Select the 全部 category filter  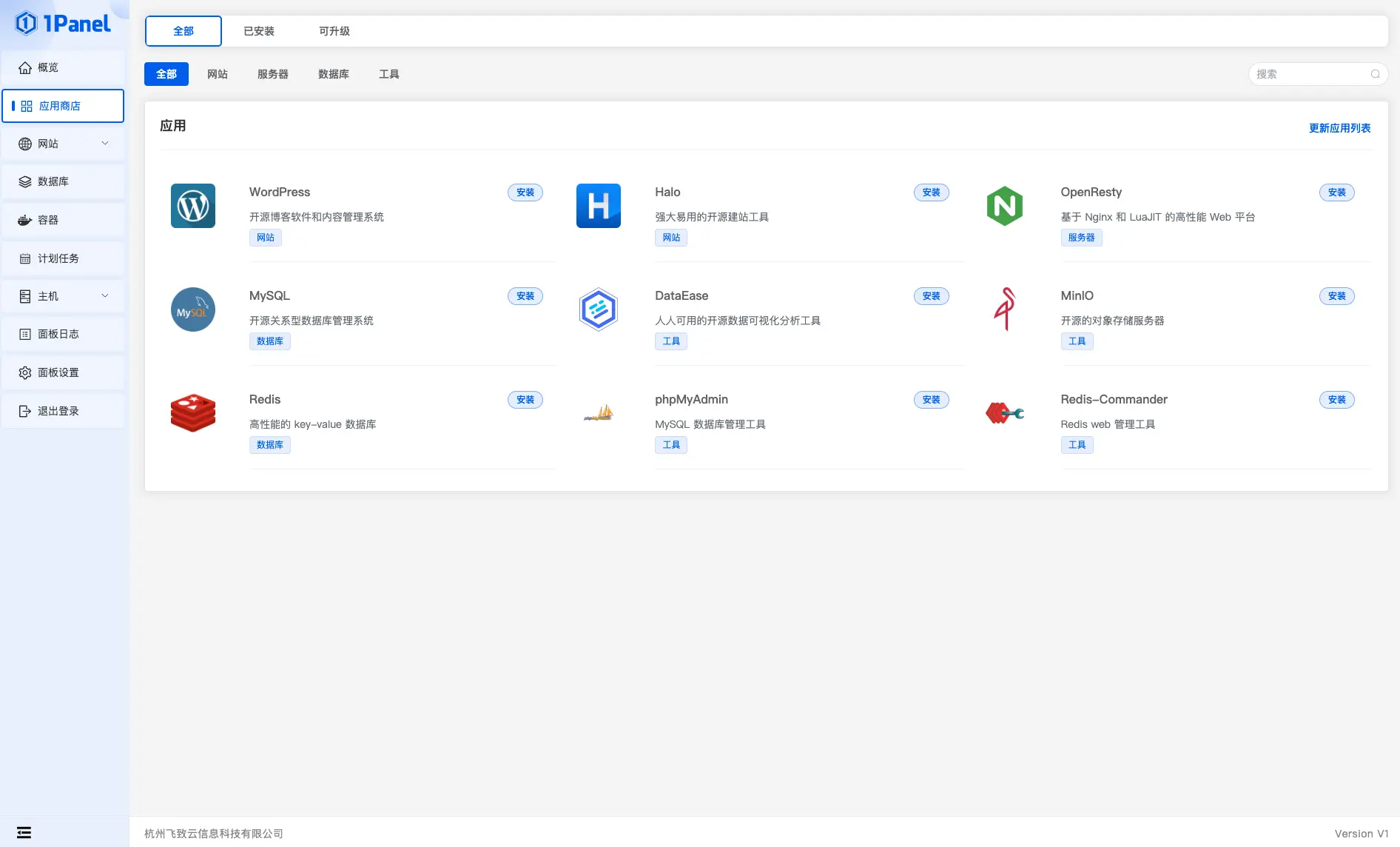click(166, 74)
